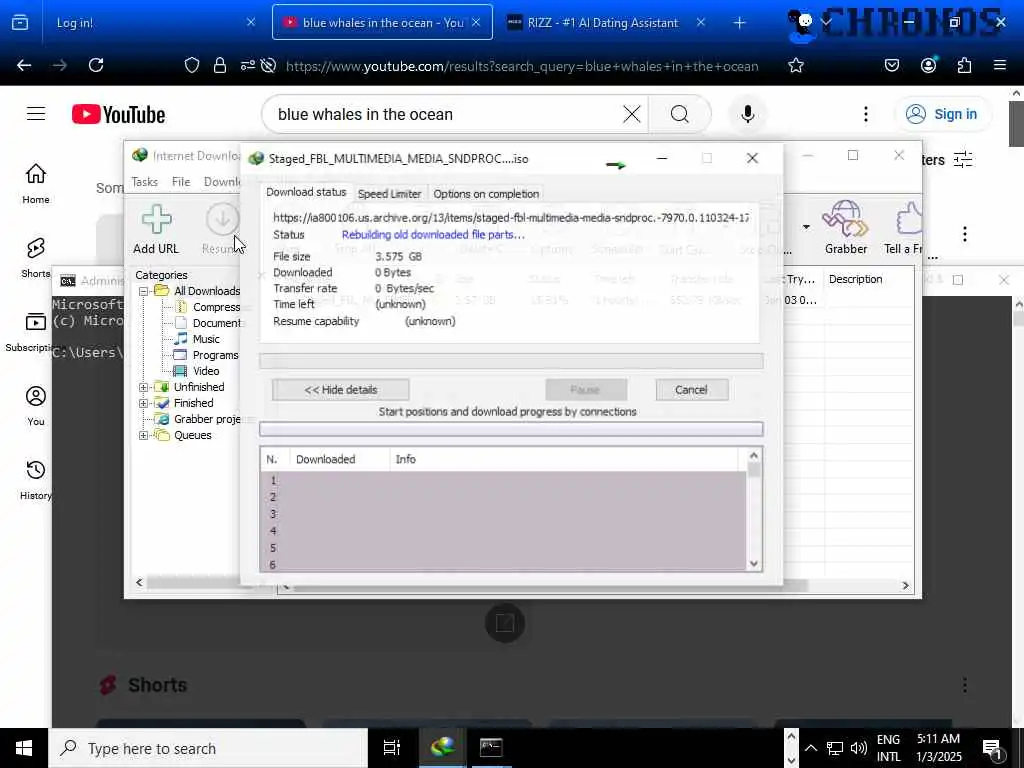Screen dimensions: 1024x768
Task: Select the Programs category
Action: 206,355
